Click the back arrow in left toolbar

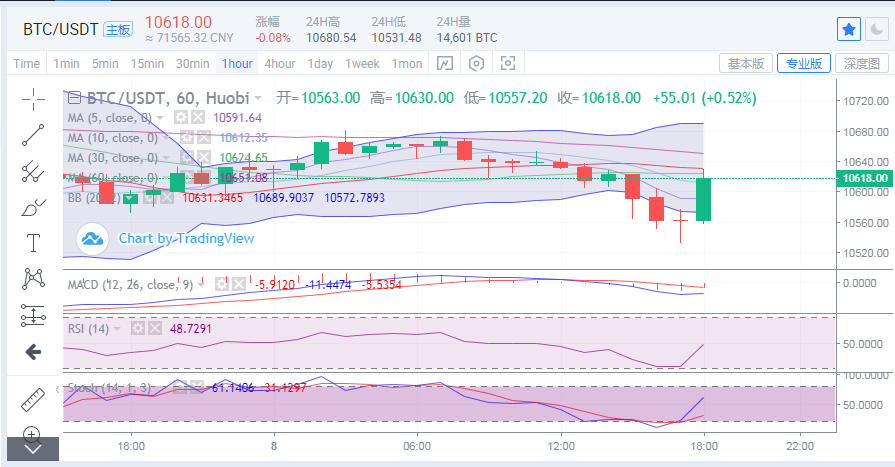pos(33,351)
